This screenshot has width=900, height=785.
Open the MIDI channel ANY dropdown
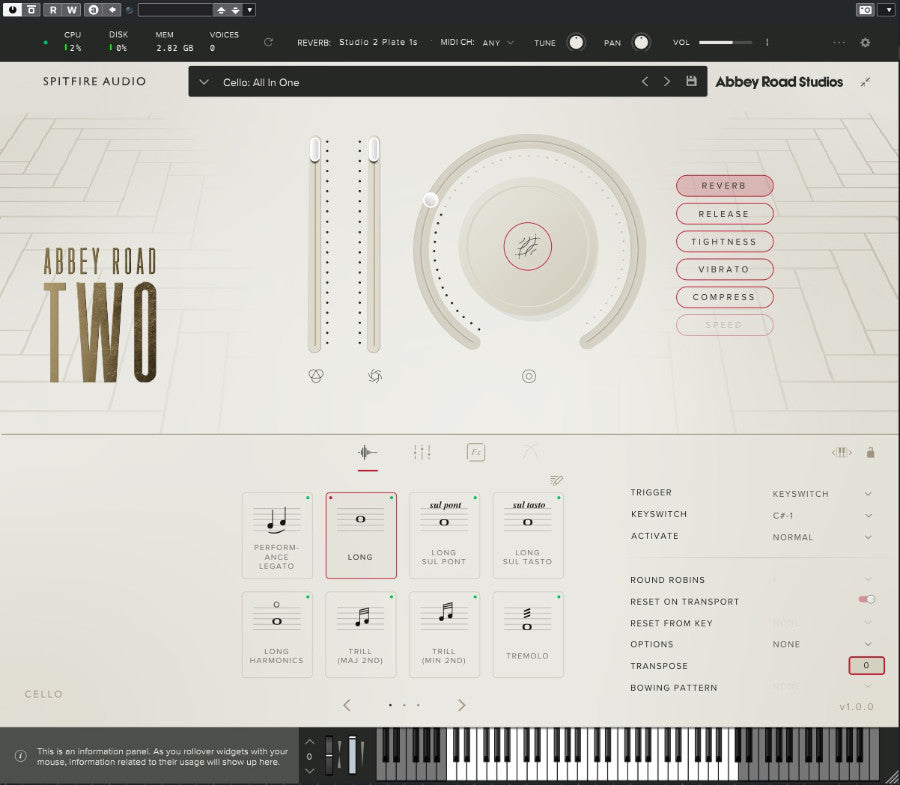[498, 42]
